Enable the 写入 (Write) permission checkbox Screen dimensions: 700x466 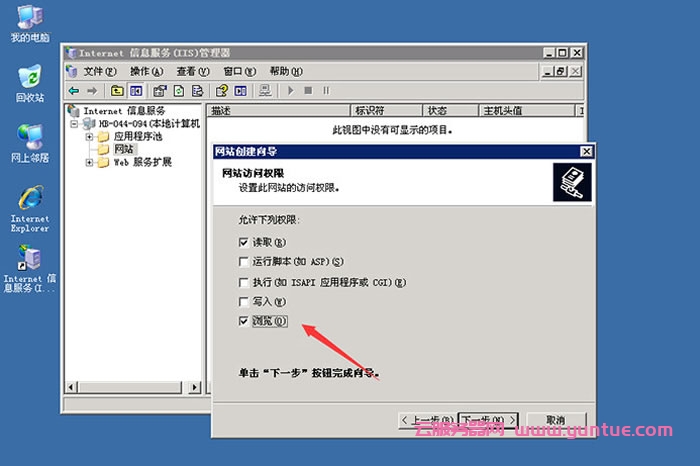pyautogui.click(x=243, y=301)
